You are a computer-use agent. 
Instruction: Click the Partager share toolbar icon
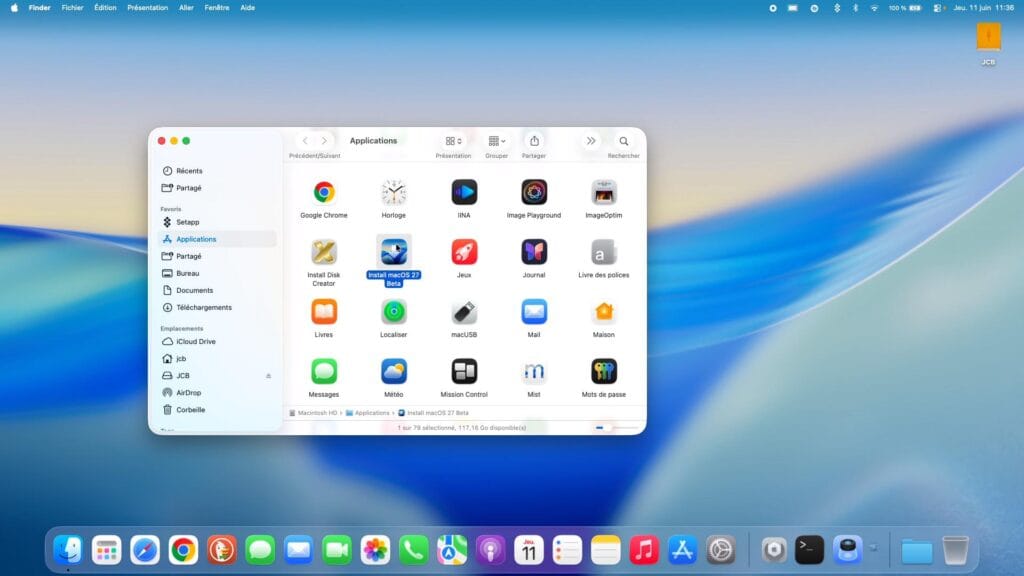(534, 141)
